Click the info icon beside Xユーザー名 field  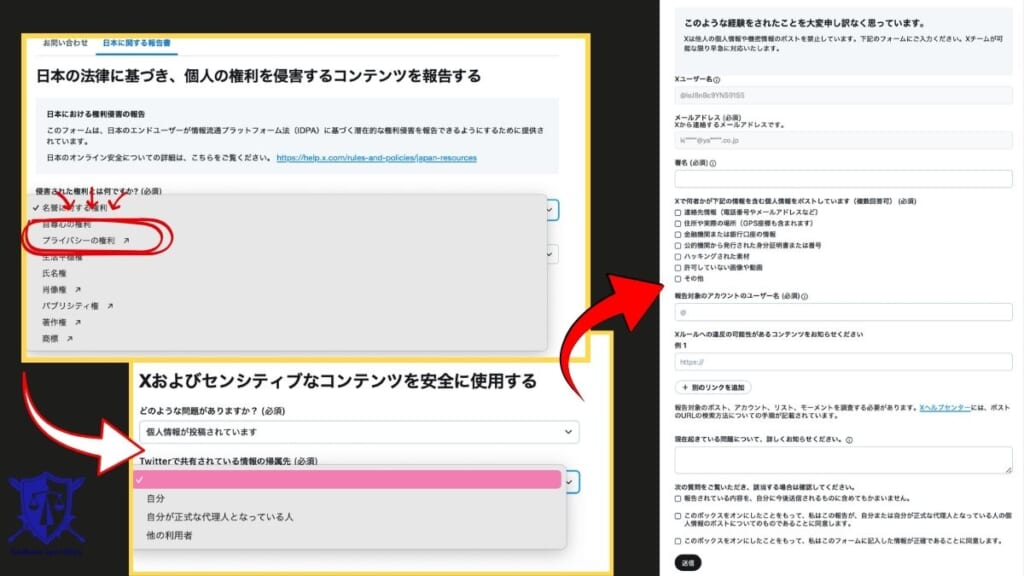(x=718, y=80)
